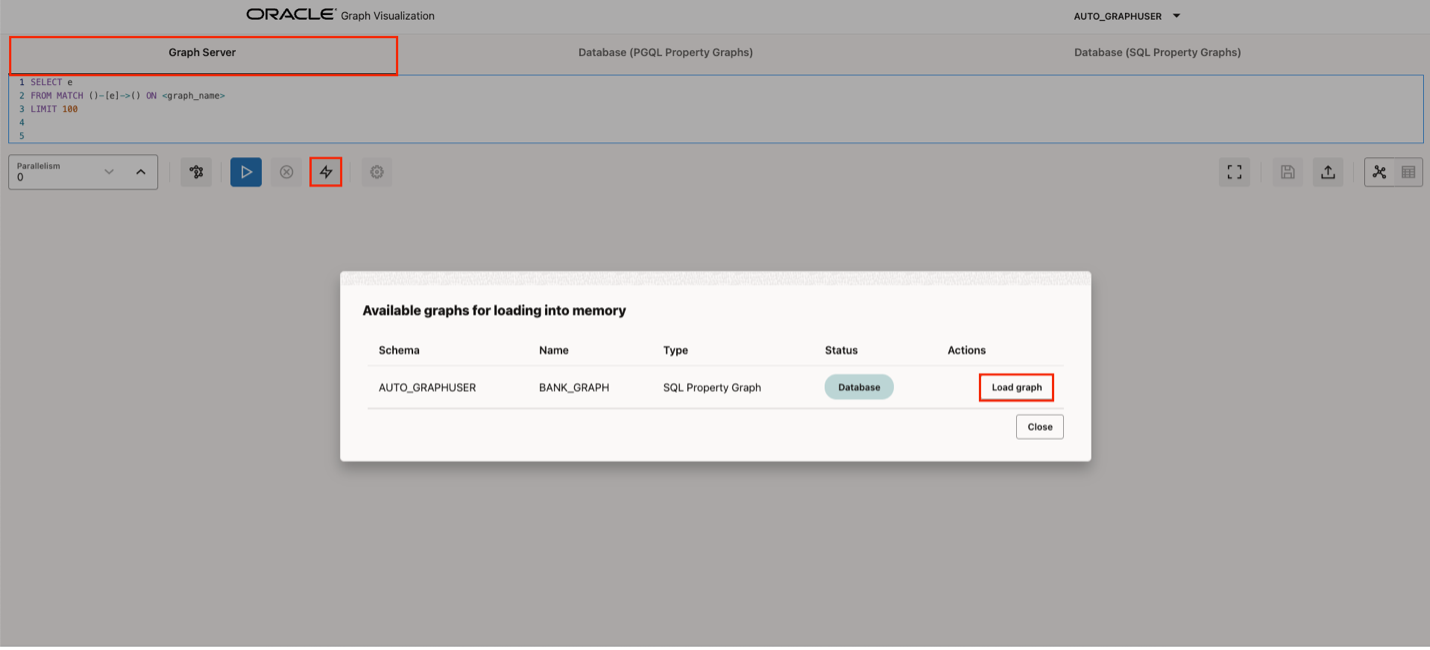
Task: Select the load graph into memory lightning icon
Action: coord(325,171)
